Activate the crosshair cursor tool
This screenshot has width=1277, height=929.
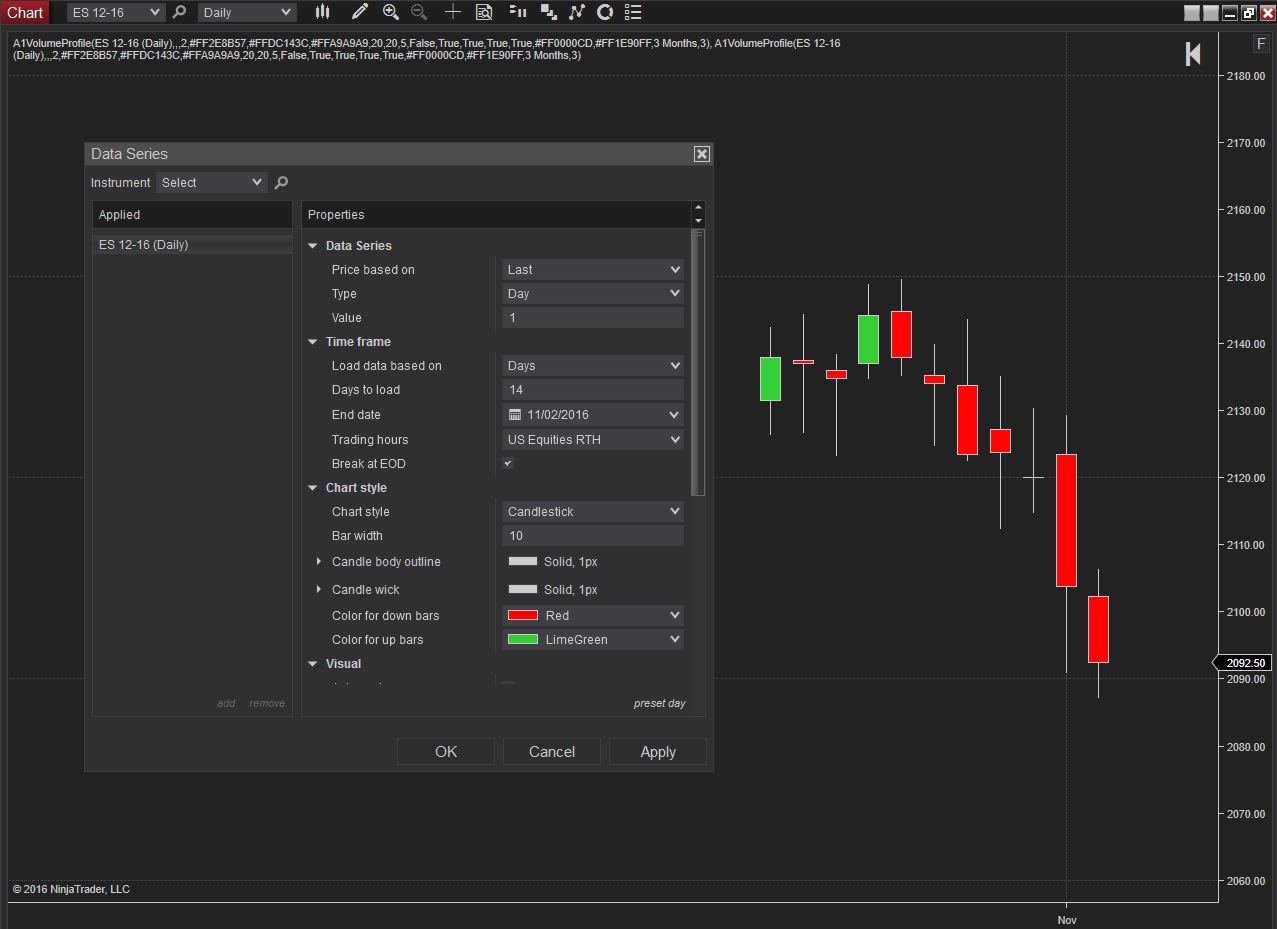click(453, 12)
